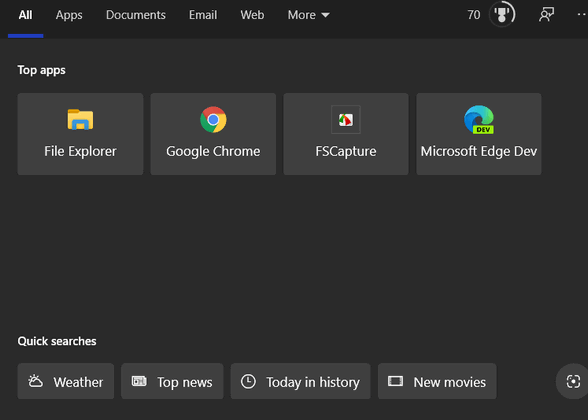Click the rewards points number 70
The width and height of the screenshot is (588, 420).
coord(474,15)
